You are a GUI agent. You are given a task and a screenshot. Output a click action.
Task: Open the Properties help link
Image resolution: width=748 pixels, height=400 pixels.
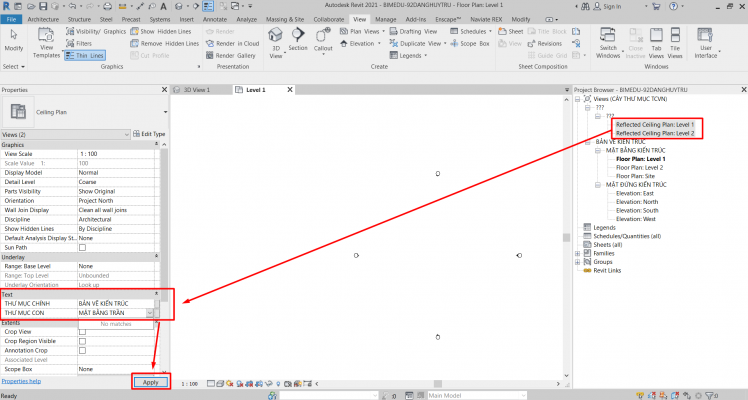pyautogui.click(x=22, y=381)
